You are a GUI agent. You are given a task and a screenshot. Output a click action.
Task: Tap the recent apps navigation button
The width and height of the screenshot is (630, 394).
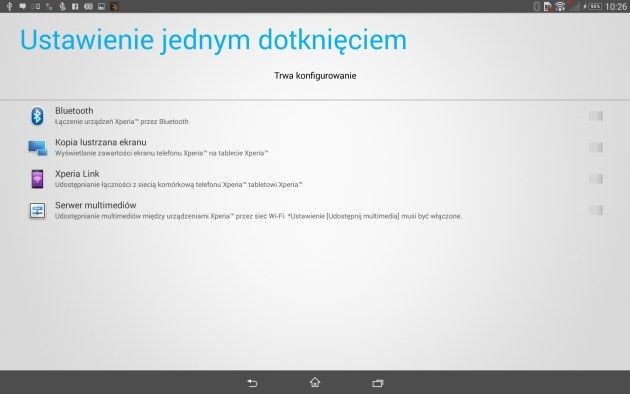[x=378, y=383]
